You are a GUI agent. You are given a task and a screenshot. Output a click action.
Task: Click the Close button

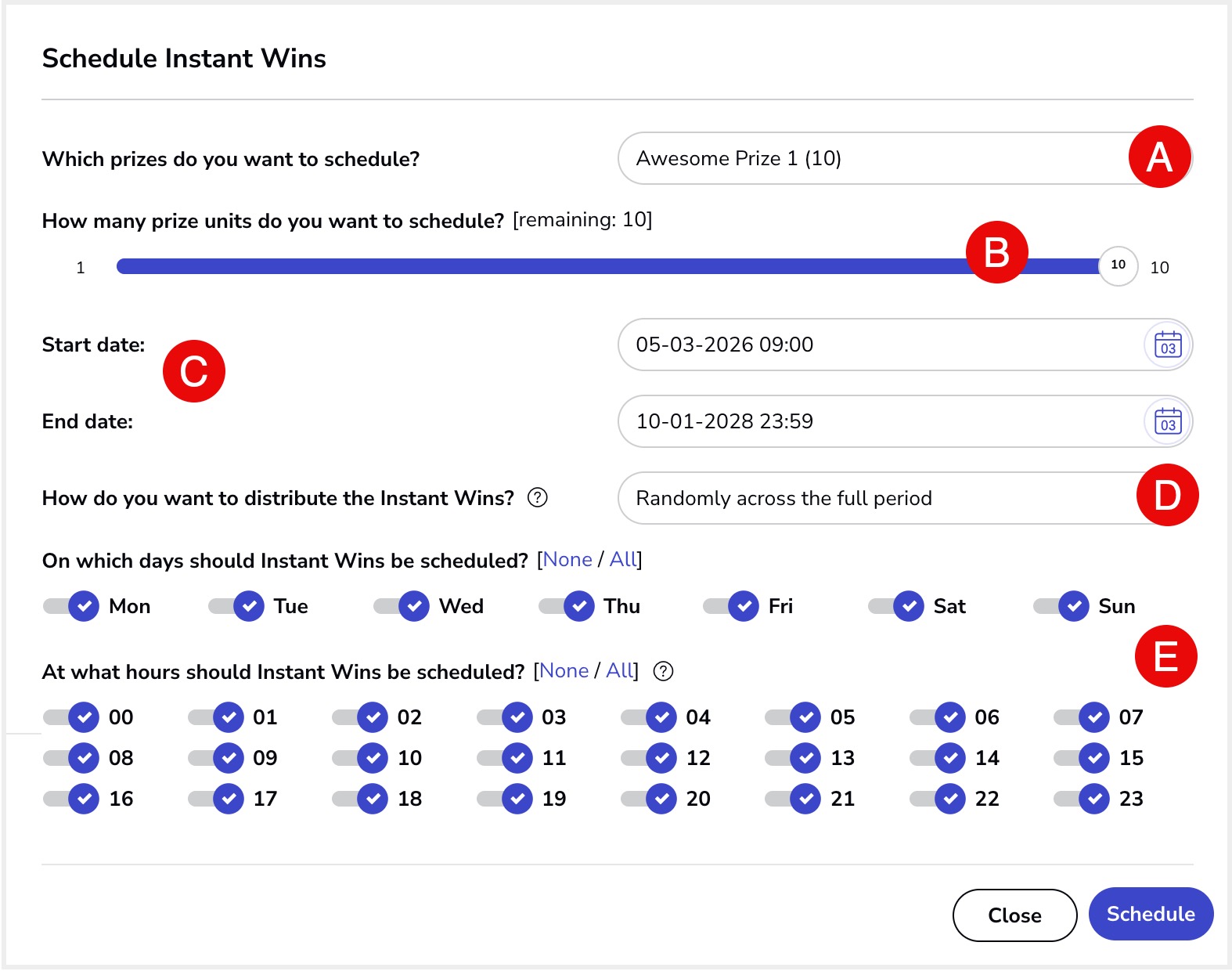[x=1014, y=915]
